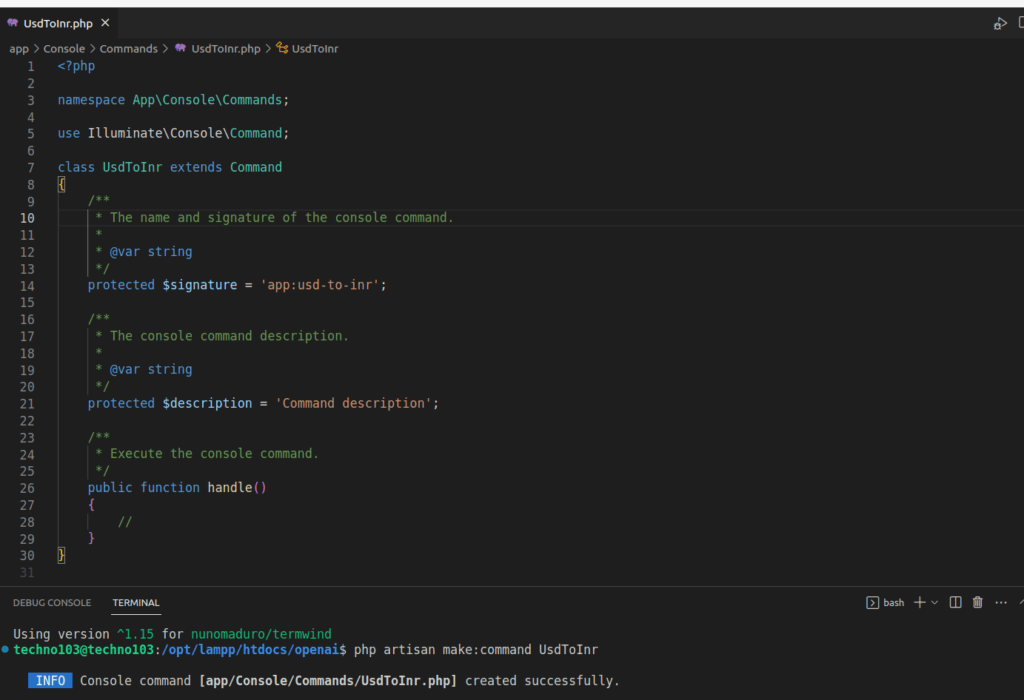
Task: Open a new terminal with the plus icon
Action: pyautogui.click(x=918, y=602)
